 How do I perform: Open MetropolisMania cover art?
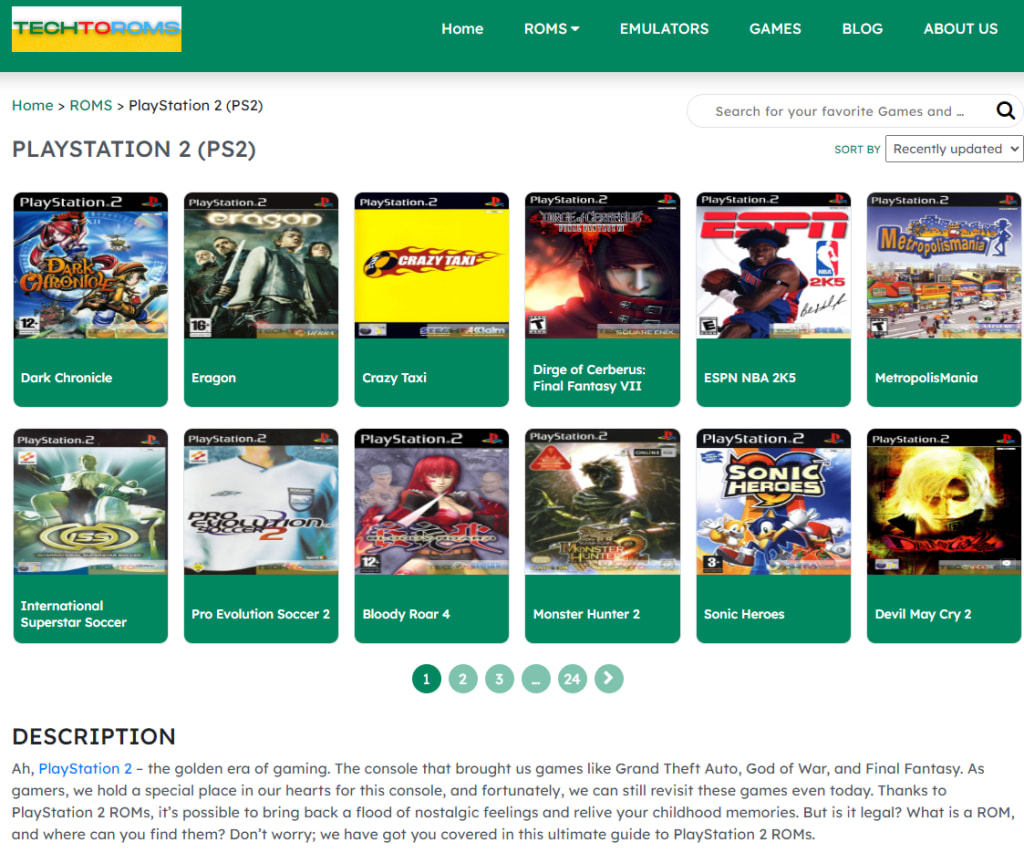tap(944, 266)
